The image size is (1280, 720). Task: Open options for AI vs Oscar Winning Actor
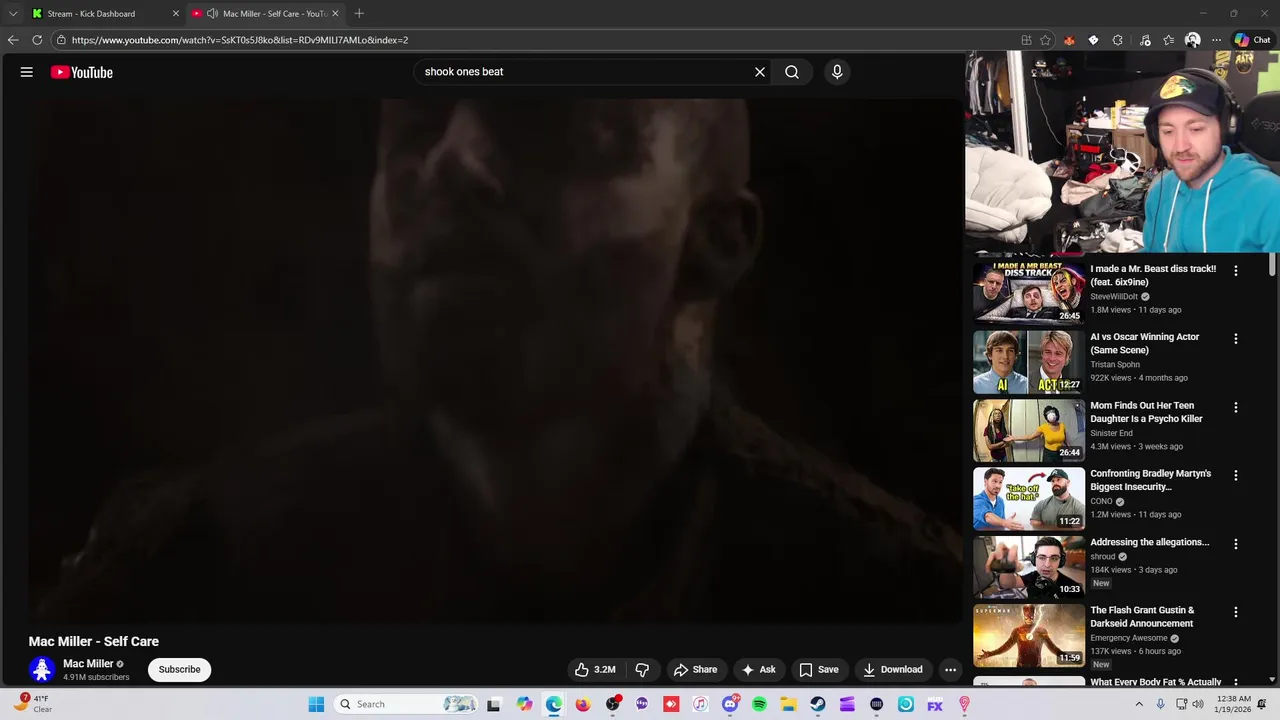tap(1236, 339)
